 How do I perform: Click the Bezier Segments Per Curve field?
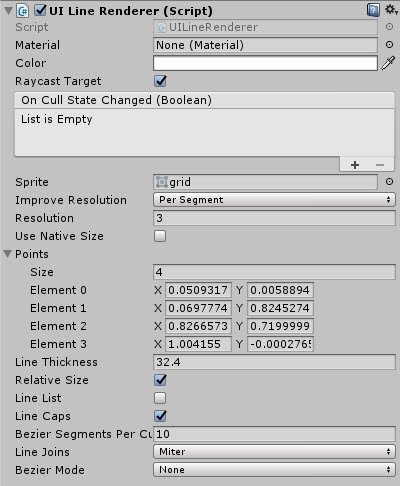[274, 434]
